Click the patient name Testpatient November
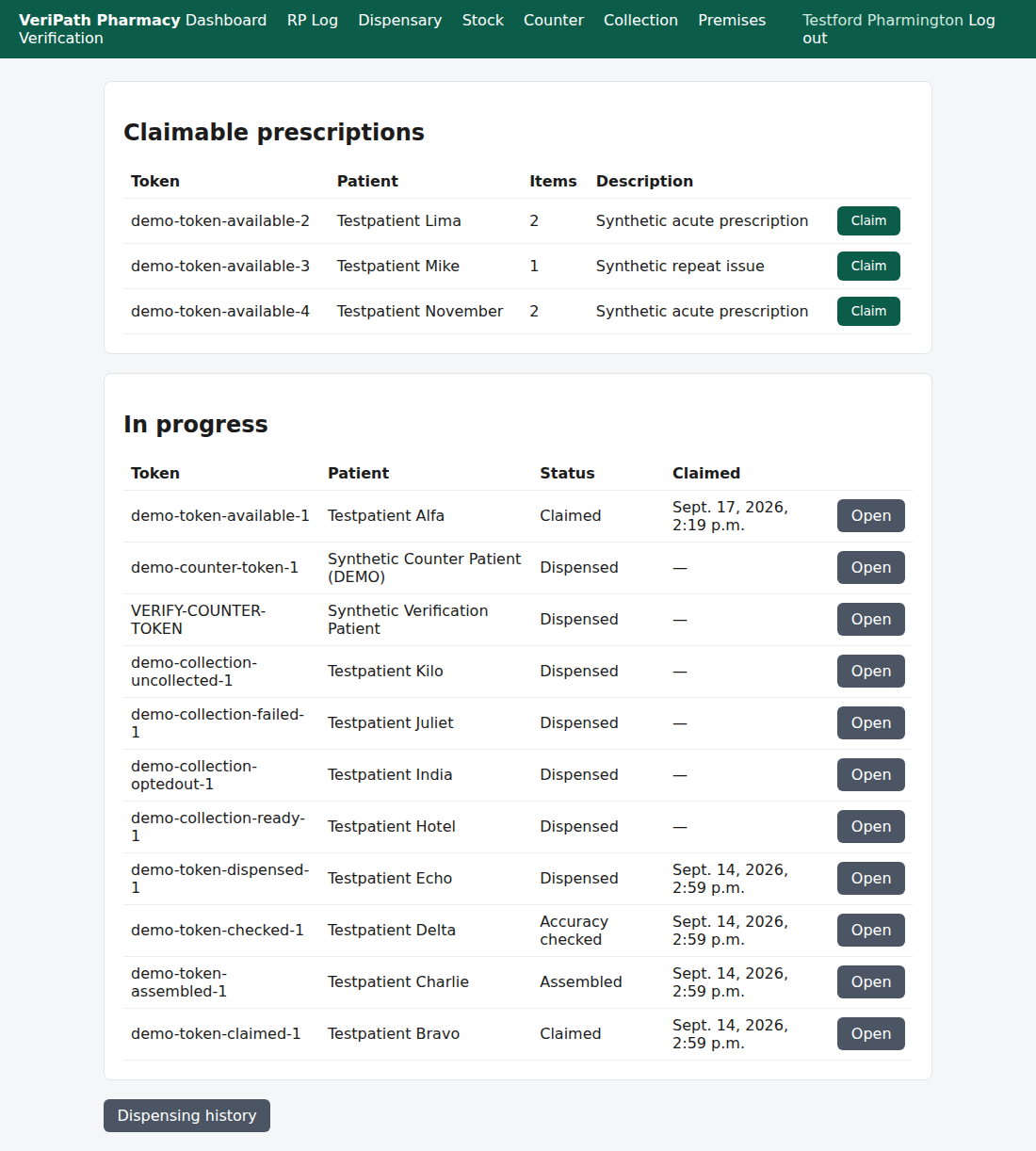The image size is (1036, 1151). pos(420,311)
